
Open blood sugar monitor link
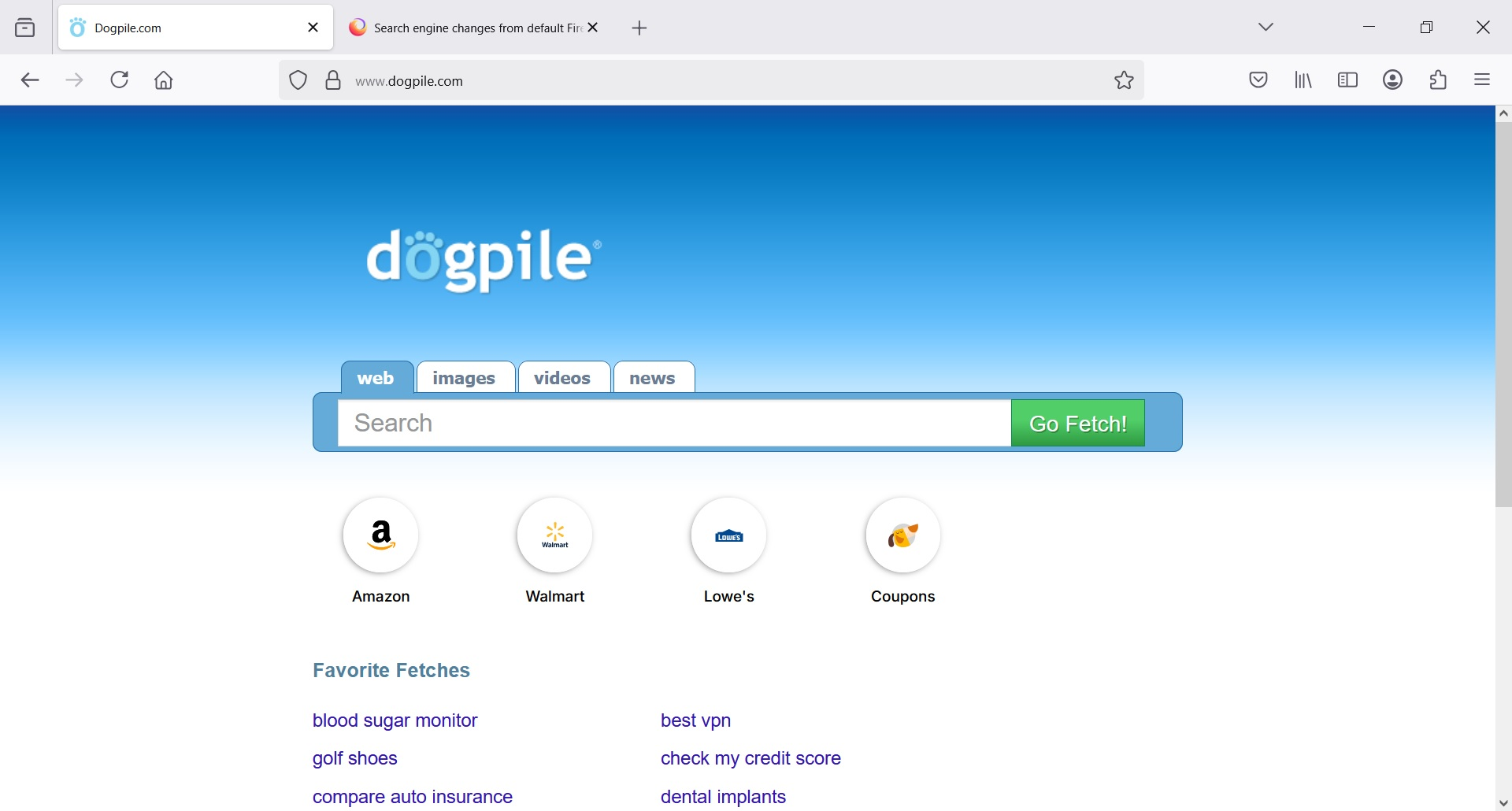[395, 721]
